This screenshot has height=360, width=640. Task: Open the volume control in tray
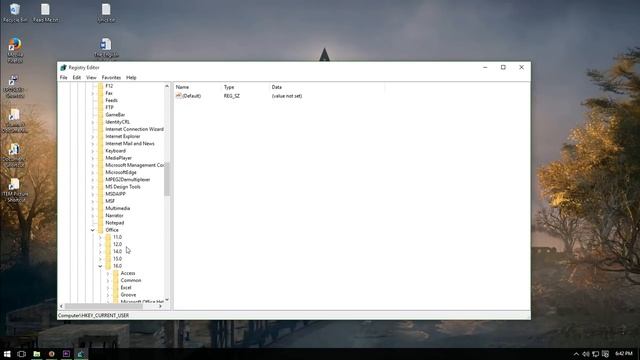[x=586, y=354]
